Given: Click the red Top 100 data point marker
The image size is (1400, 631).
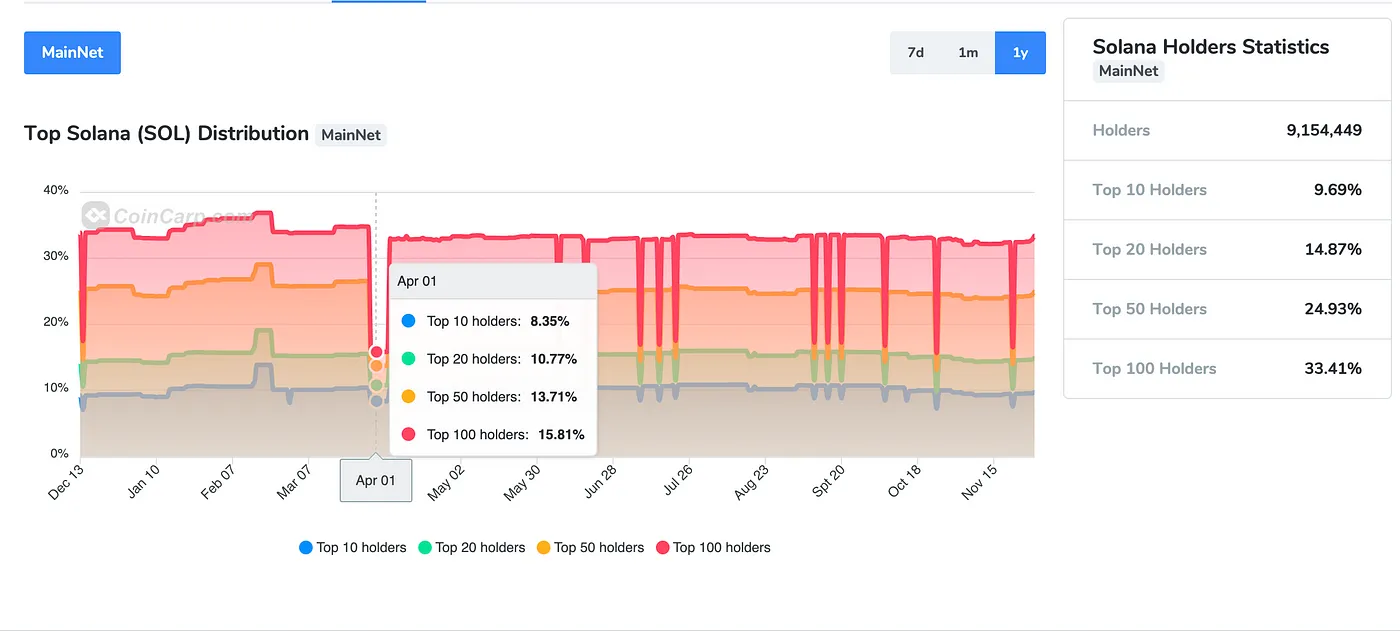Looking at the screenshot, I should pyautogui.click(x=376, y=351).
